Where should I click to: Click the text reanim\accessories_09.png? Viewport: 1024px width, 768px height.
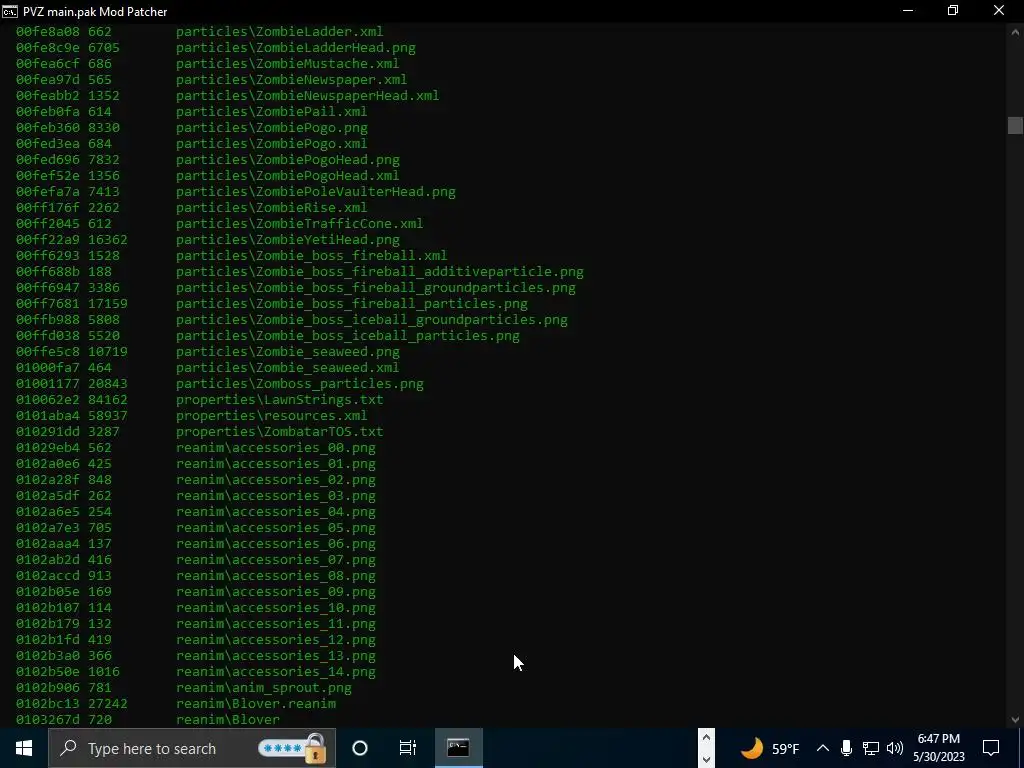point(276,592)
